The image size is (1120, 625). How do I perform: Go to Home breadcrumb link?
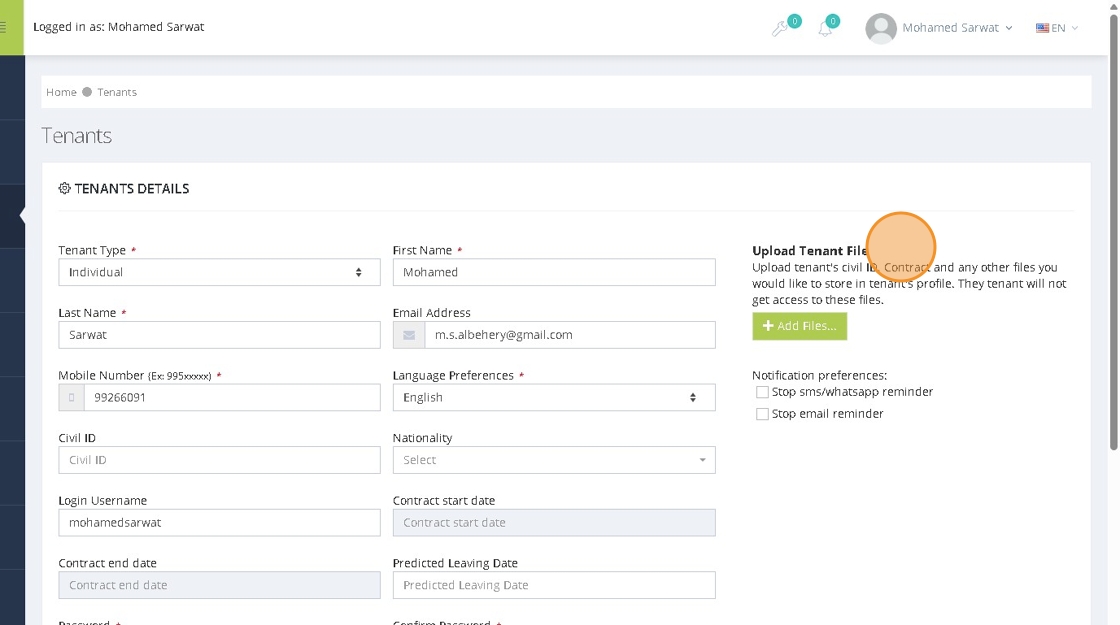61,92
